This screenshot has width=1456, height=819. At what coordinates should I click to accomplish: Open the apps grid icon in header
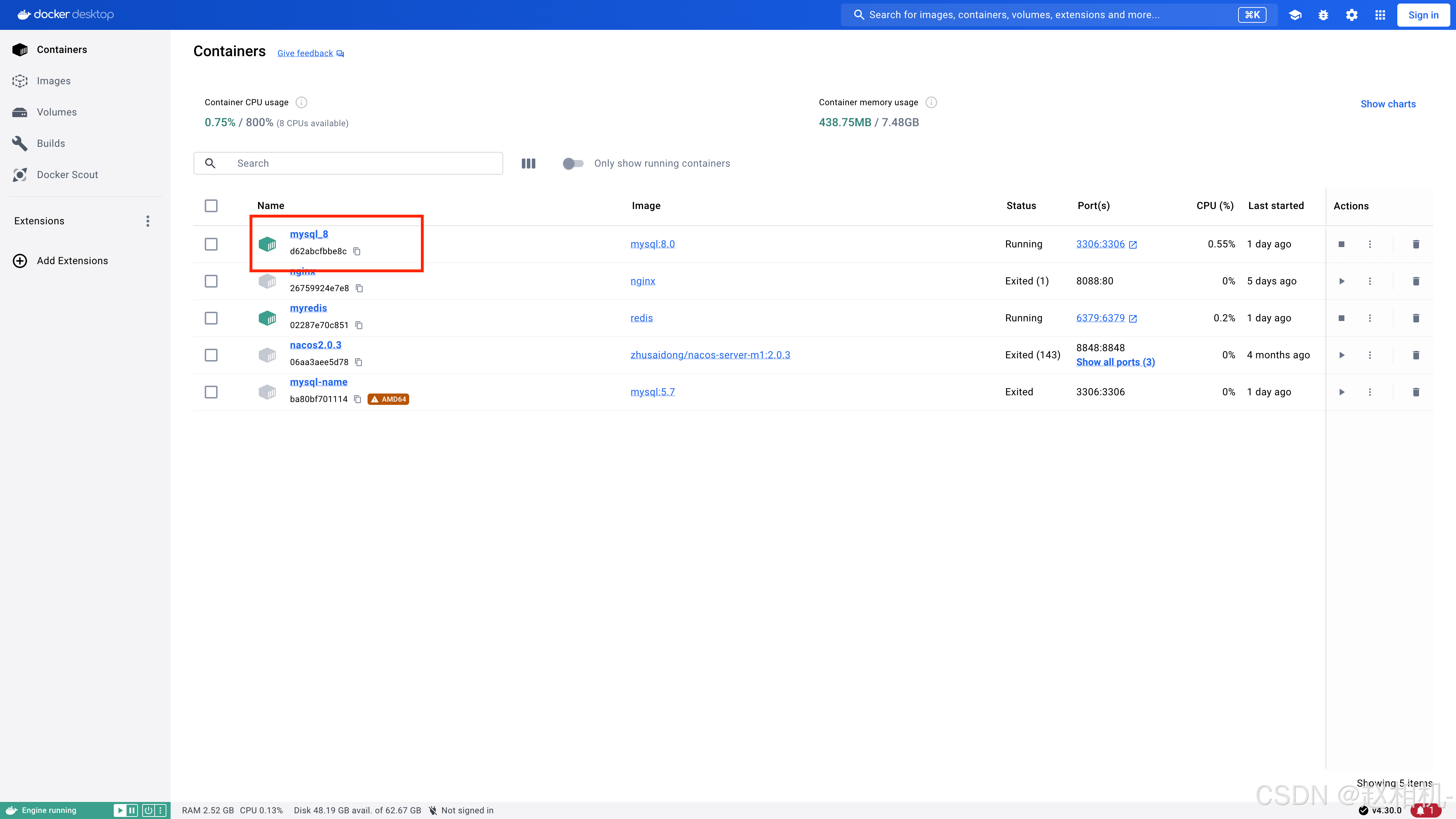[x=1380, y=15]
